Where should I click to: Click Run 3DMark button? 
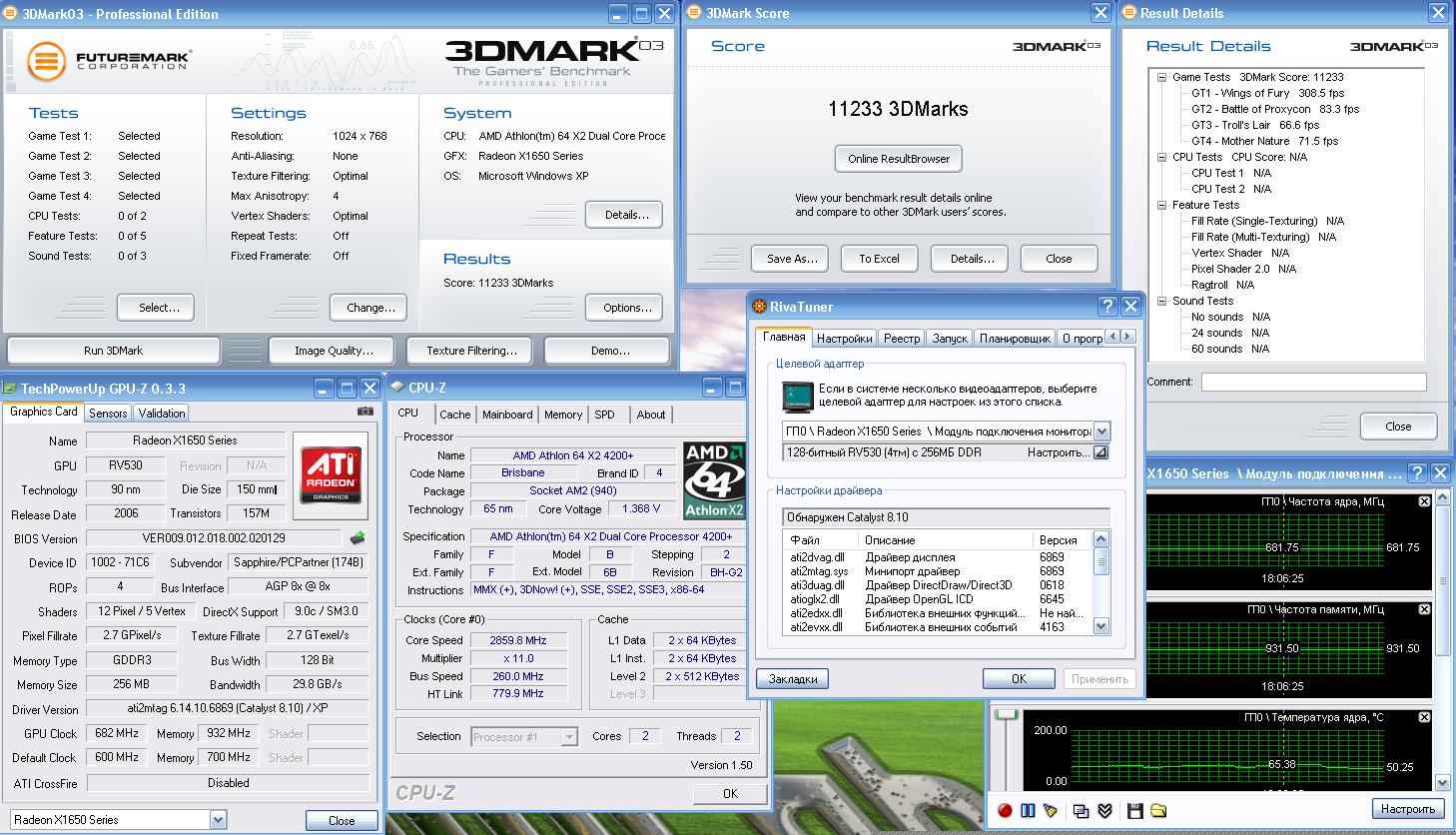(113, 351)
